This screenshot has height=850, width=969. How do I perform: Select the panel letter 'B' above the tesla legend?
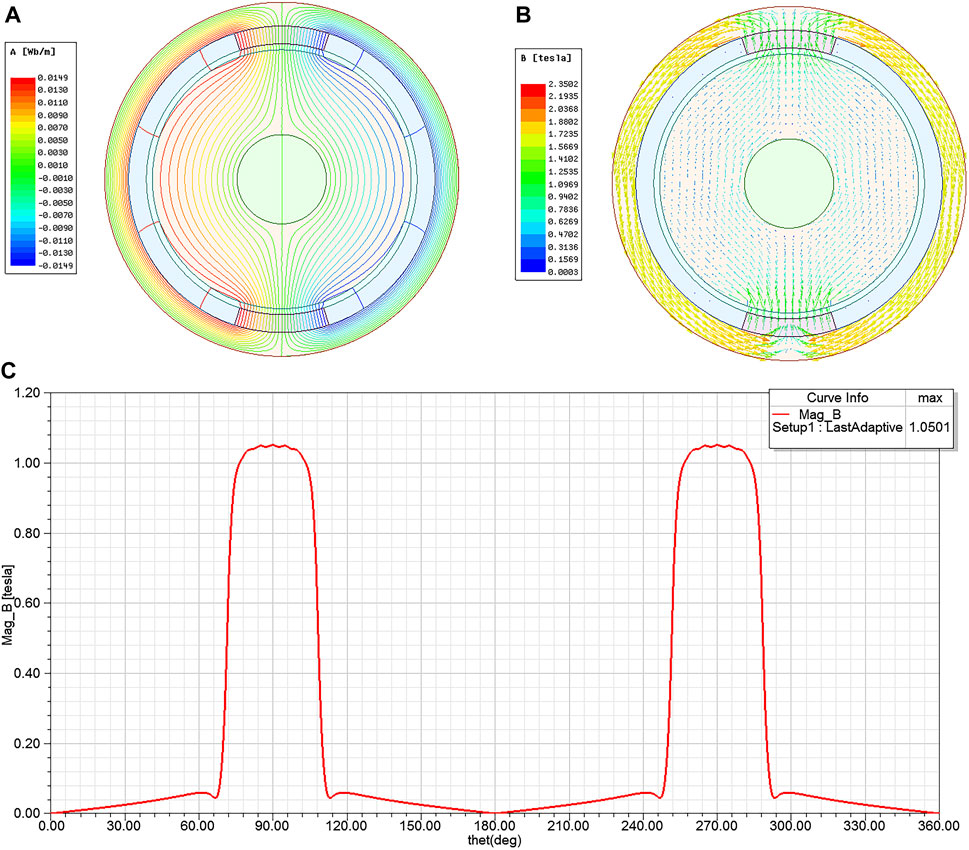pos(523,15)
